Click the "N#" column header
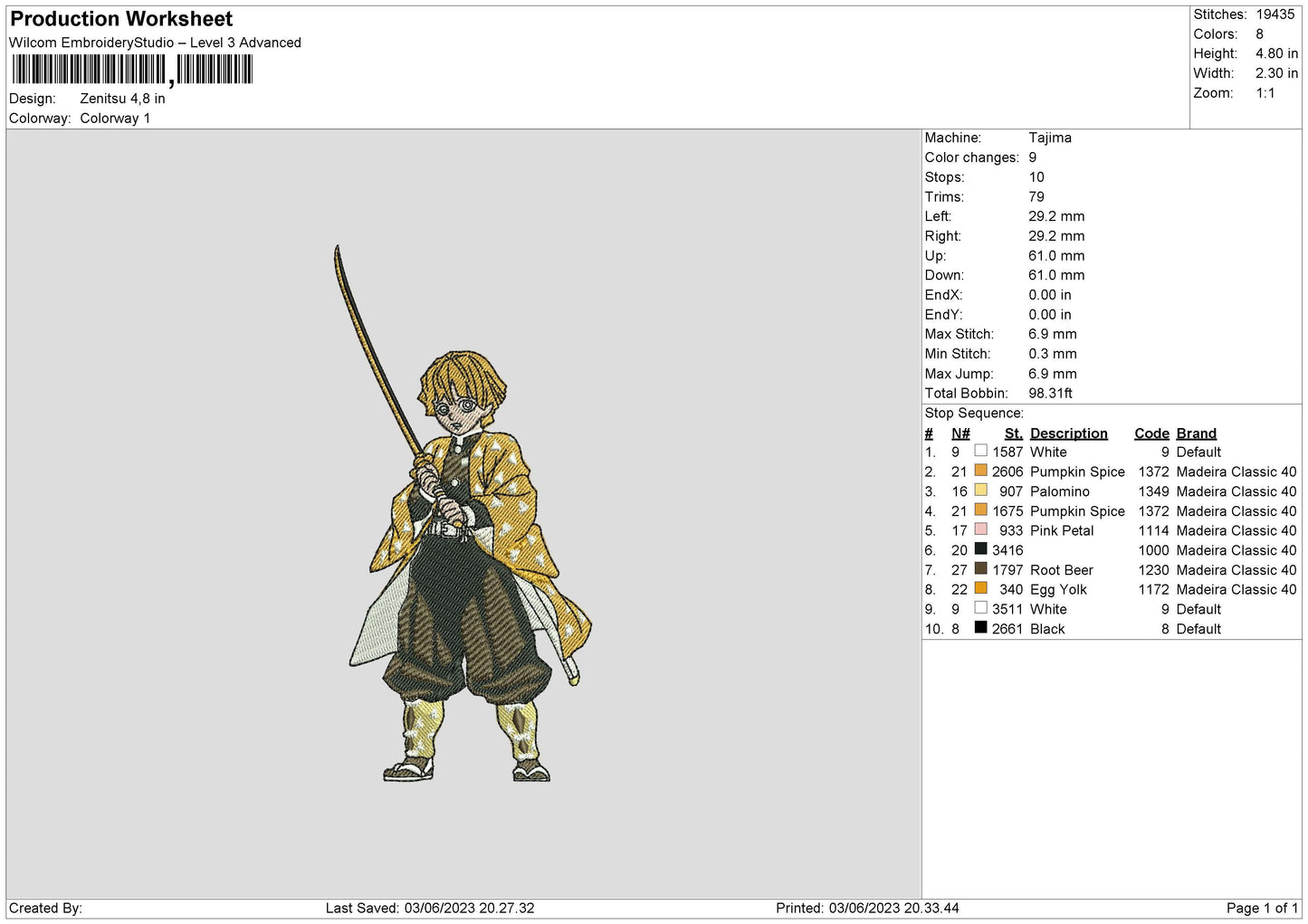The image size is (1308, 924). (x=960, y=433)
